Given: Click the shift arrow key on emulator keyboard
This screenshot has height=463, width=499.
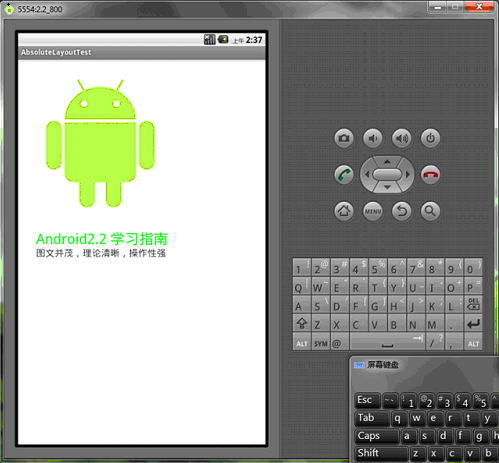Looking at the screenshot, I should (302, 323).
